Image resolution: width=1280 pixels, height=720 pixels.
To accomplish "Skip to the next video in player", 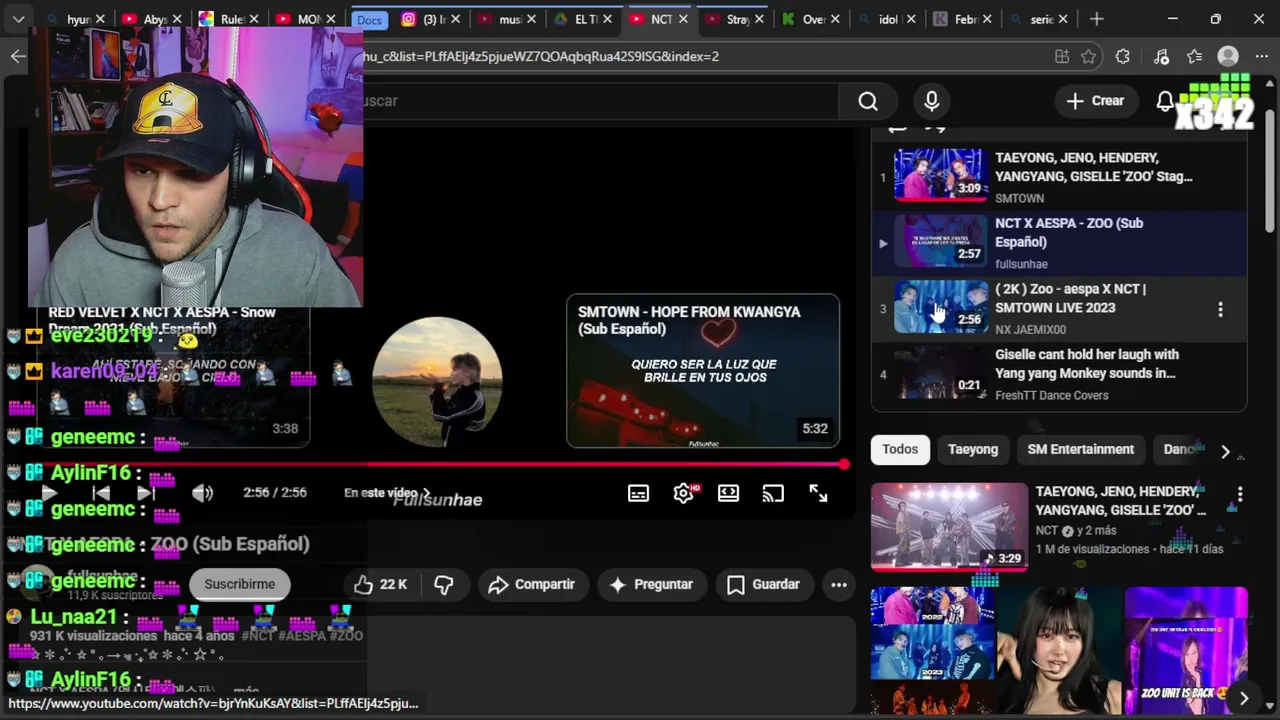I will point(146,493).
